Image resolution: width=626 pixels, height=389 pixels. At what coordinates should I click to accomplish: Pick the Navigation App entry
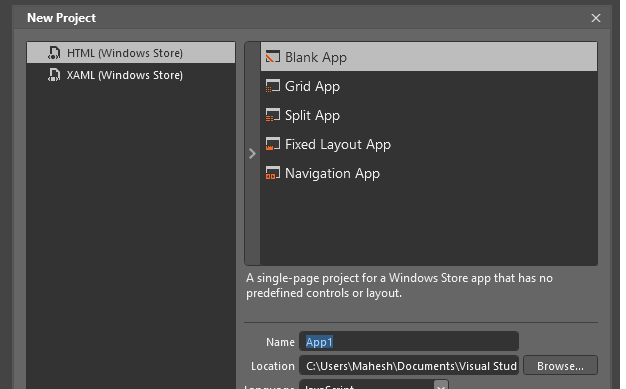pos(429,173)
